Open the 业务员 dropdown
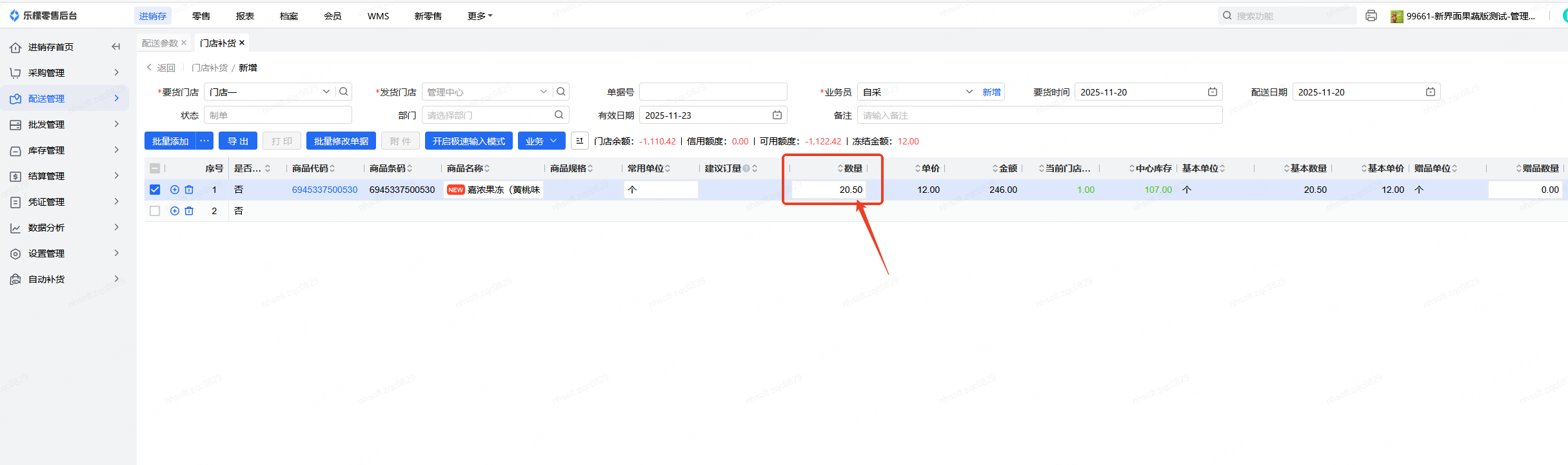Image resolution: width=1568 pixels, height=465 pixels. coord(969,92)
